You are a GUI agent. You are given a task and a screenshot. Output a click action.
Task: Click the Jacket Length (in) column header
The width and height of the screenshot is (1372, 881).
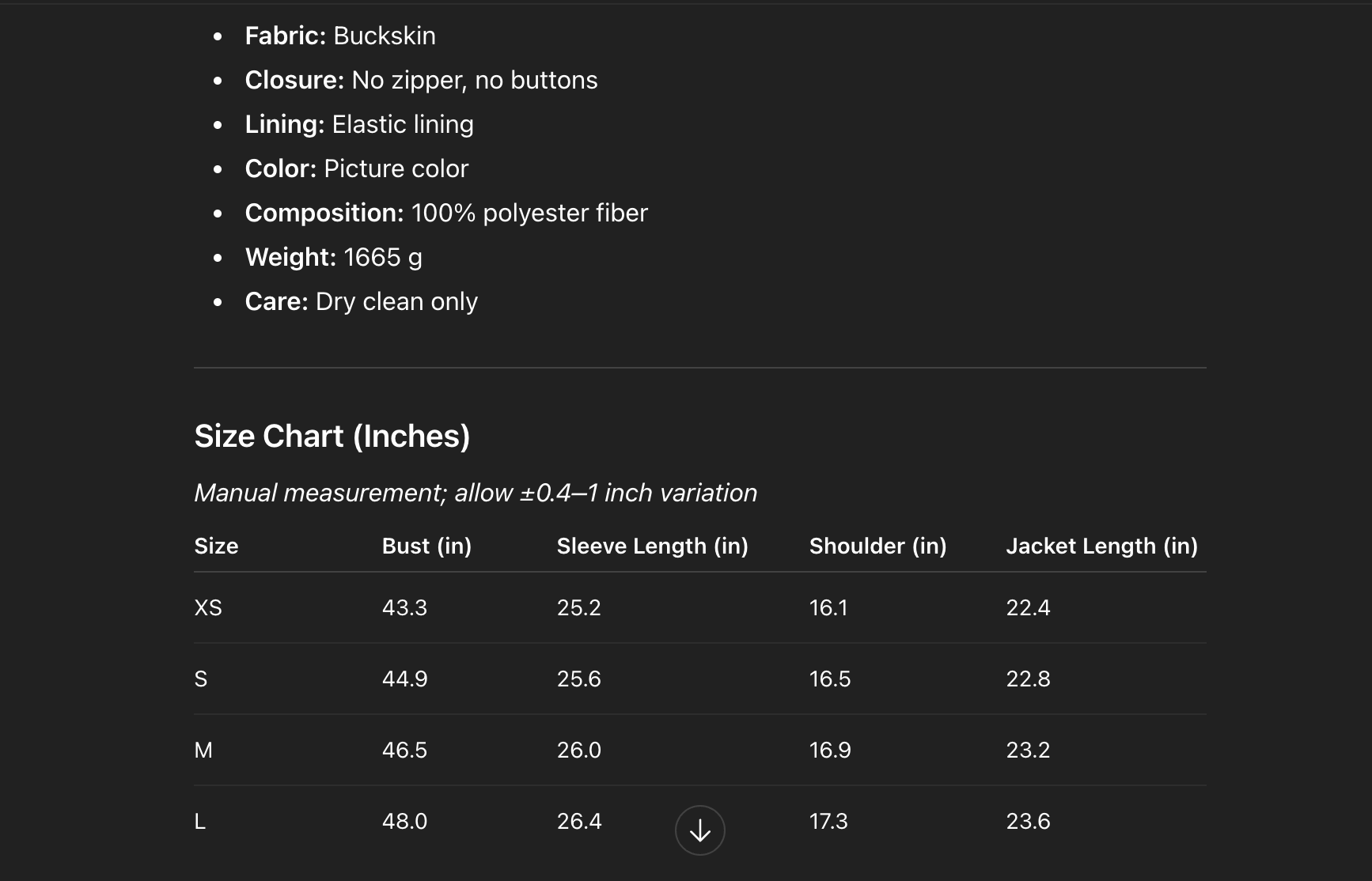[1101, 546]
